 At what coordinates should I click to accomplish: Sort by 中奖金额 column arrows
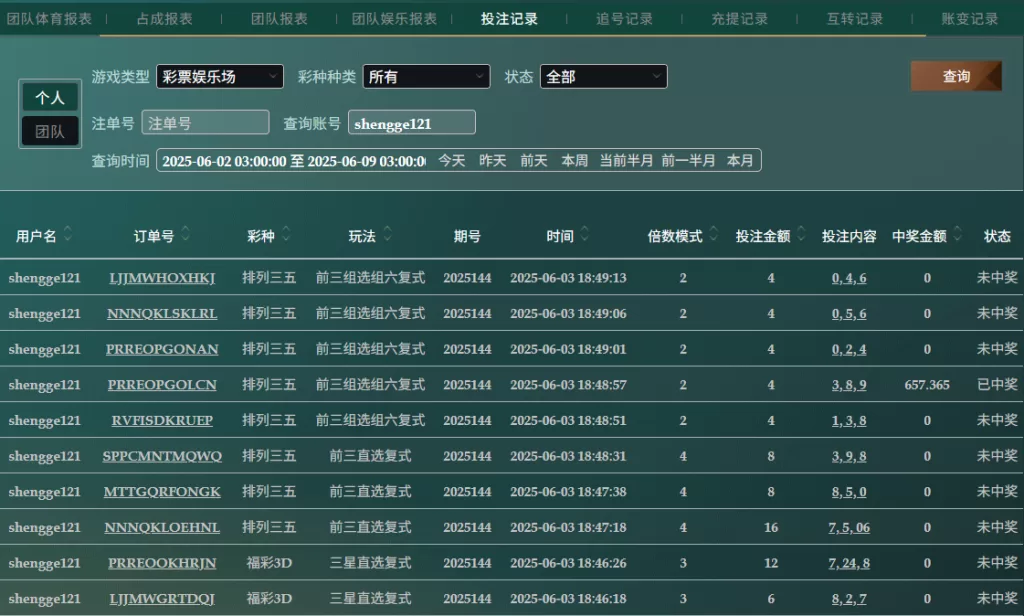click(958, 233)
